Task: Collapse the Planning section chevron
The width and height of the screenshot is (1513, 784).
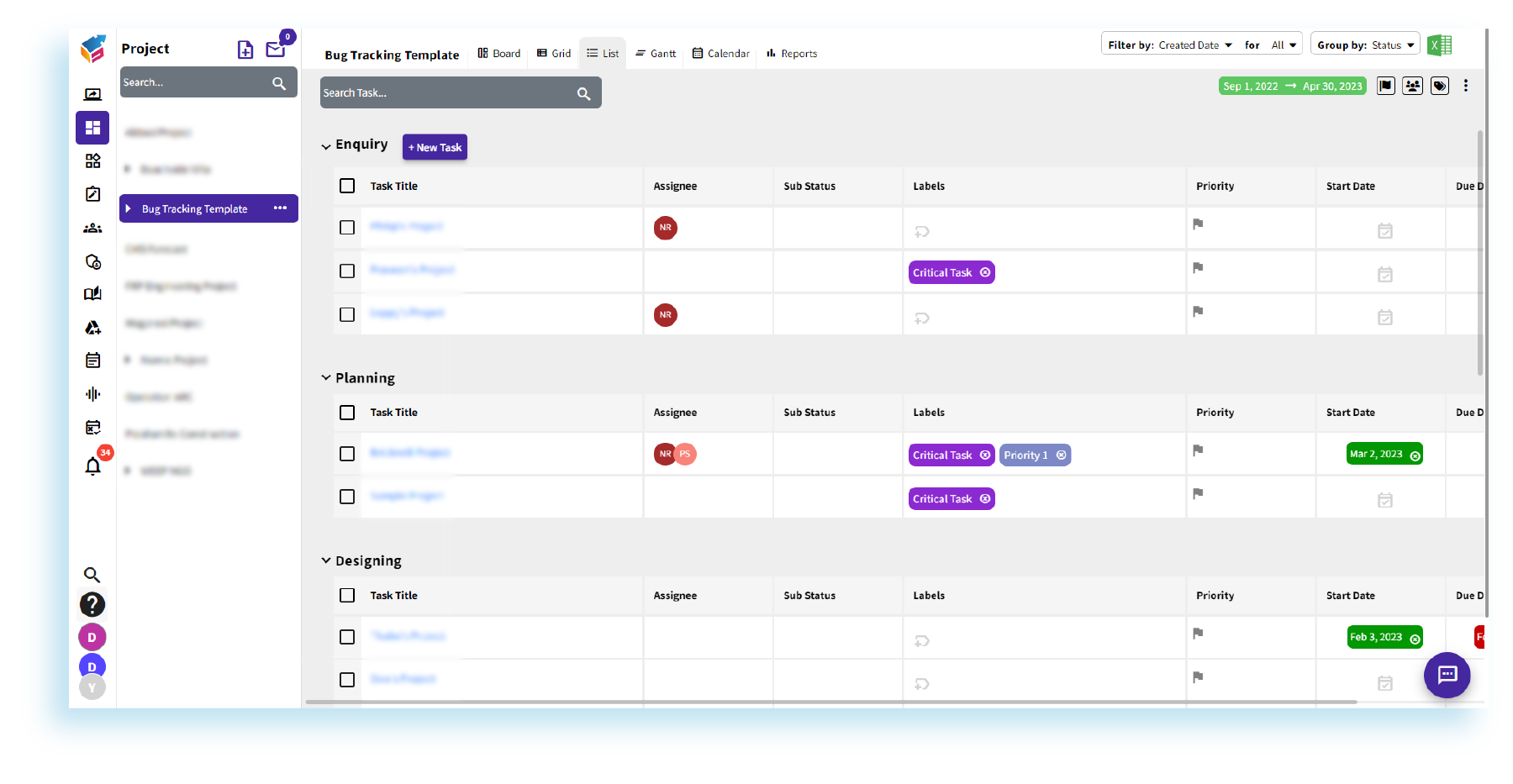Action: (326, 377)
